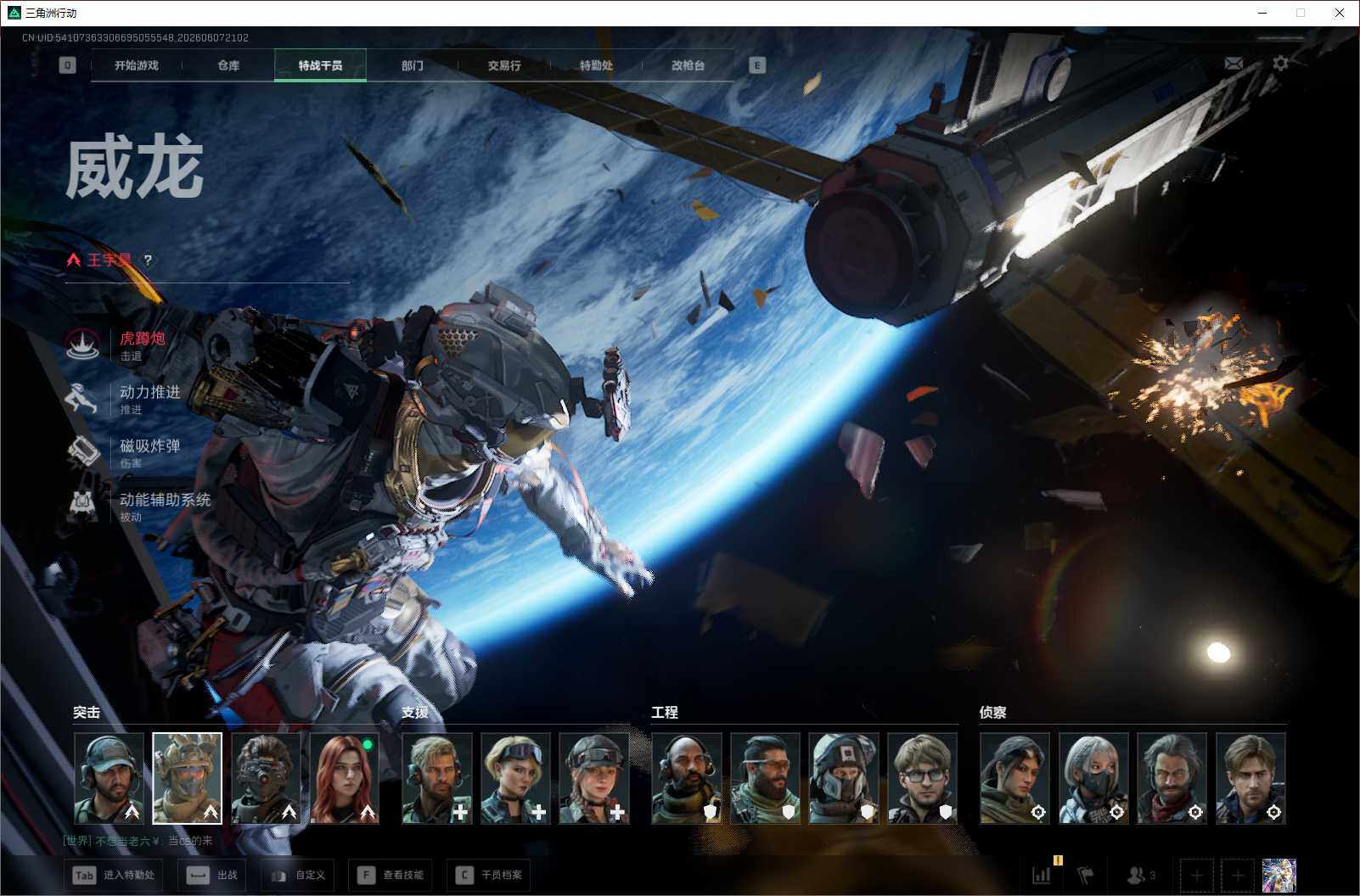This screenshot has width=1360, height=896.
Task: Pick the engineer with orange-tinted glasses
Action: tap(765, 779)
